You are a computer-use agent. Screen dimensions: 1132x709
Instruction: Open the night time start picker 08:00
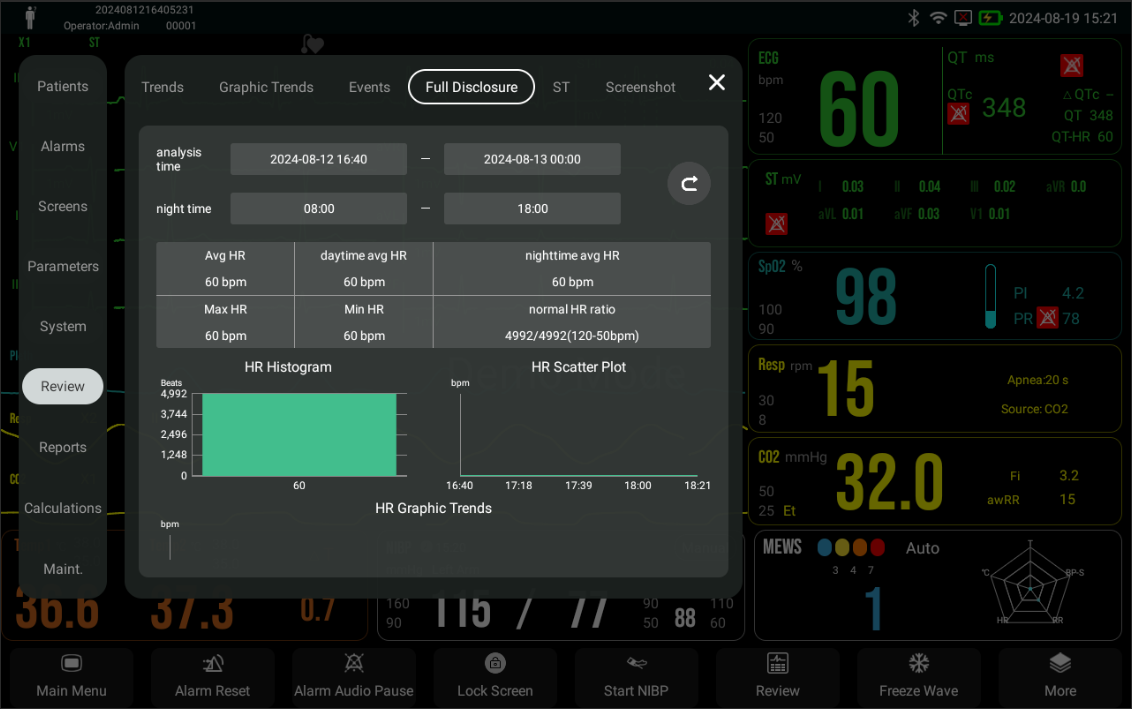[x=318, y=208]
